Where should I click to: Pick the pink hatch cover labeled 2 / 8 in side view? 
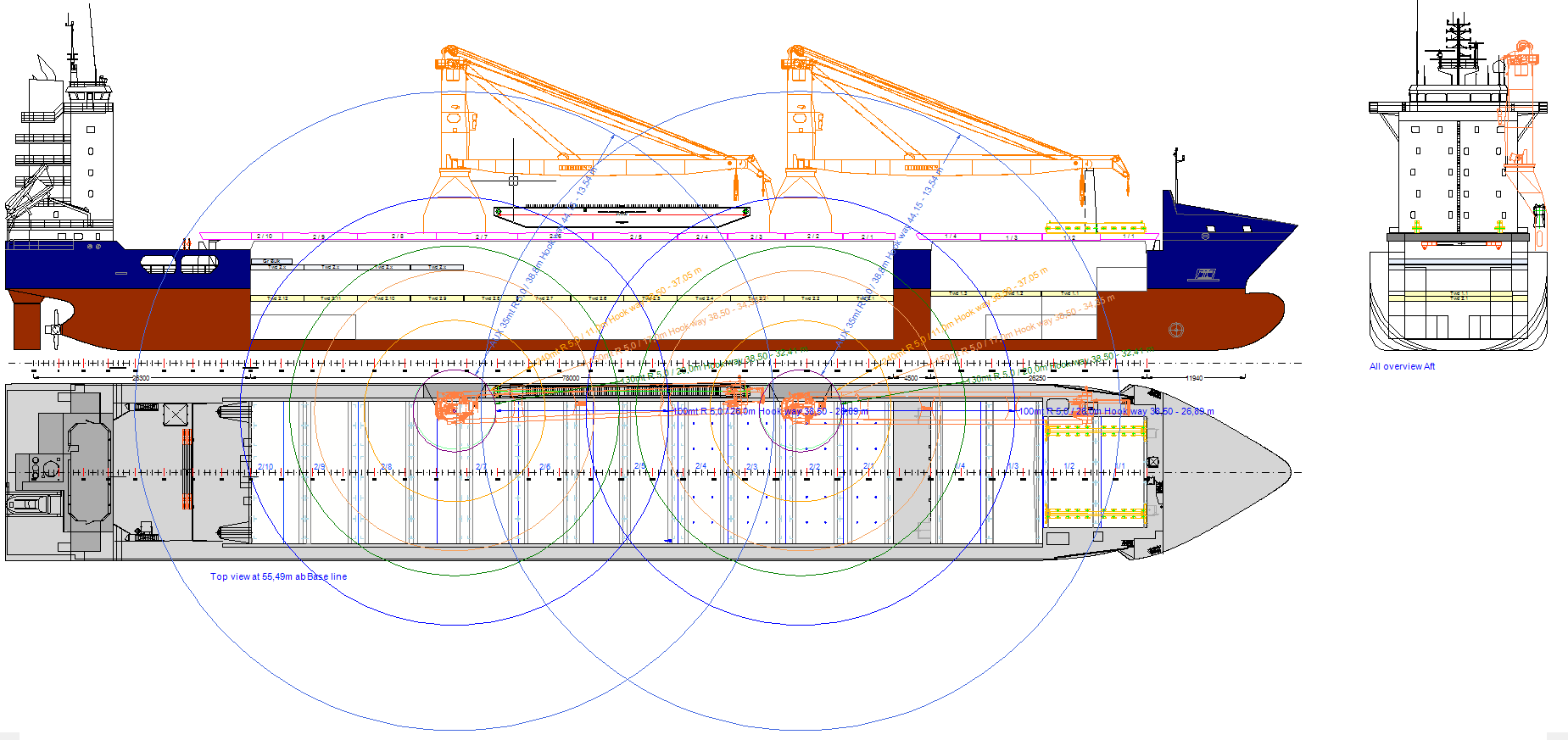coord(398,236)
